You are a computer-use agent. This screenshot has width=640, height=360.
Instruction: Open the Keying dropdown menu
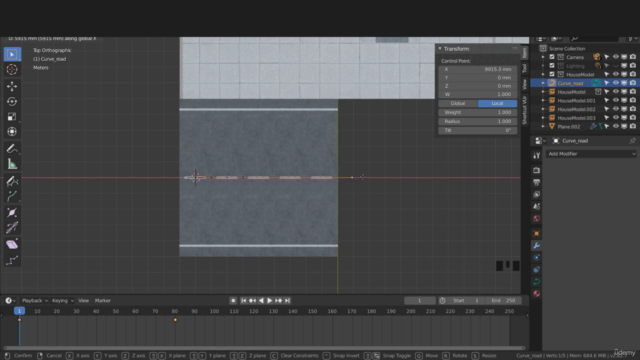(62, 300)
